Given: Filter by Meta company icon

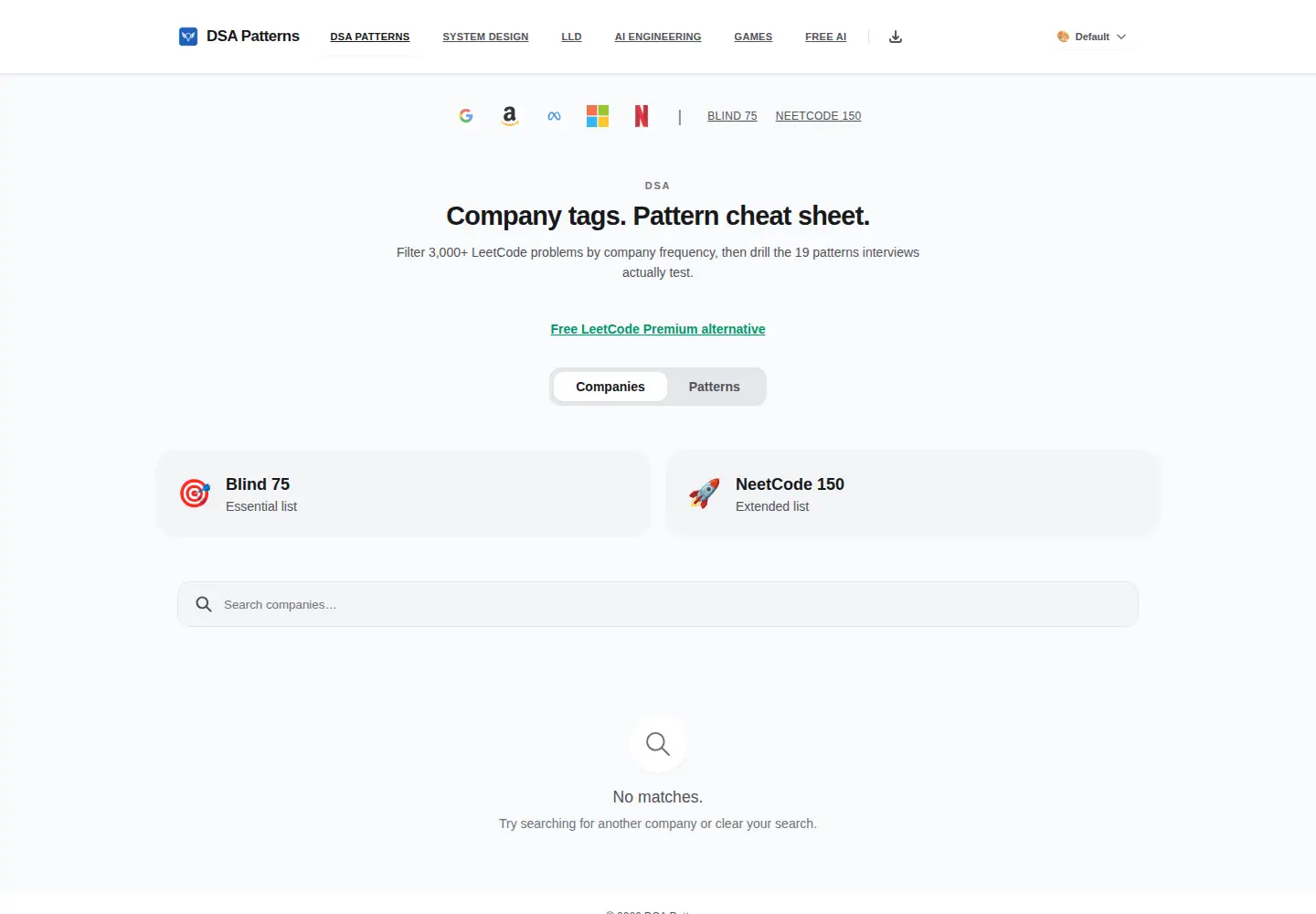Looking at the screenshot, I should coord(554,116).
